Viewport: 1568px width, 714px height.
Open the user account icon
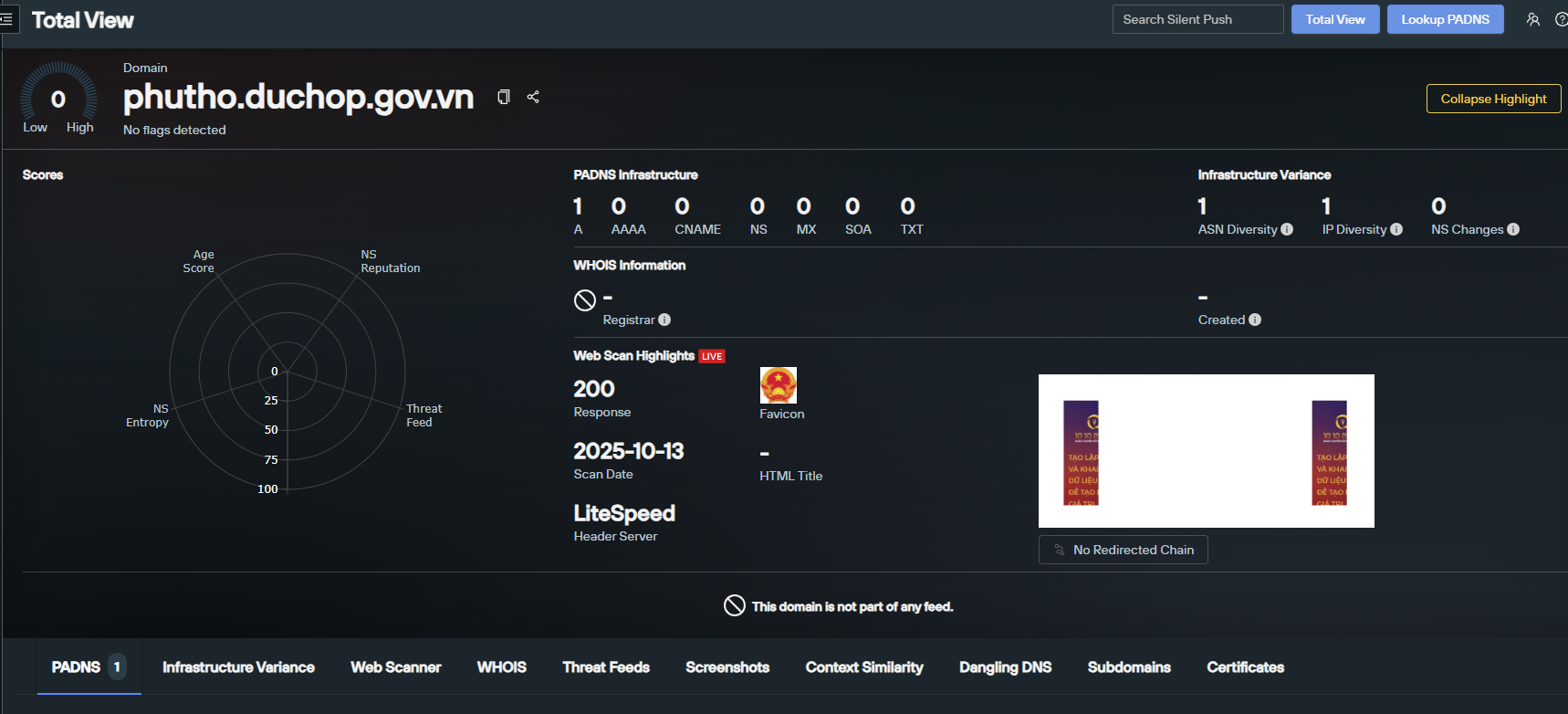tap(1533, 19)
